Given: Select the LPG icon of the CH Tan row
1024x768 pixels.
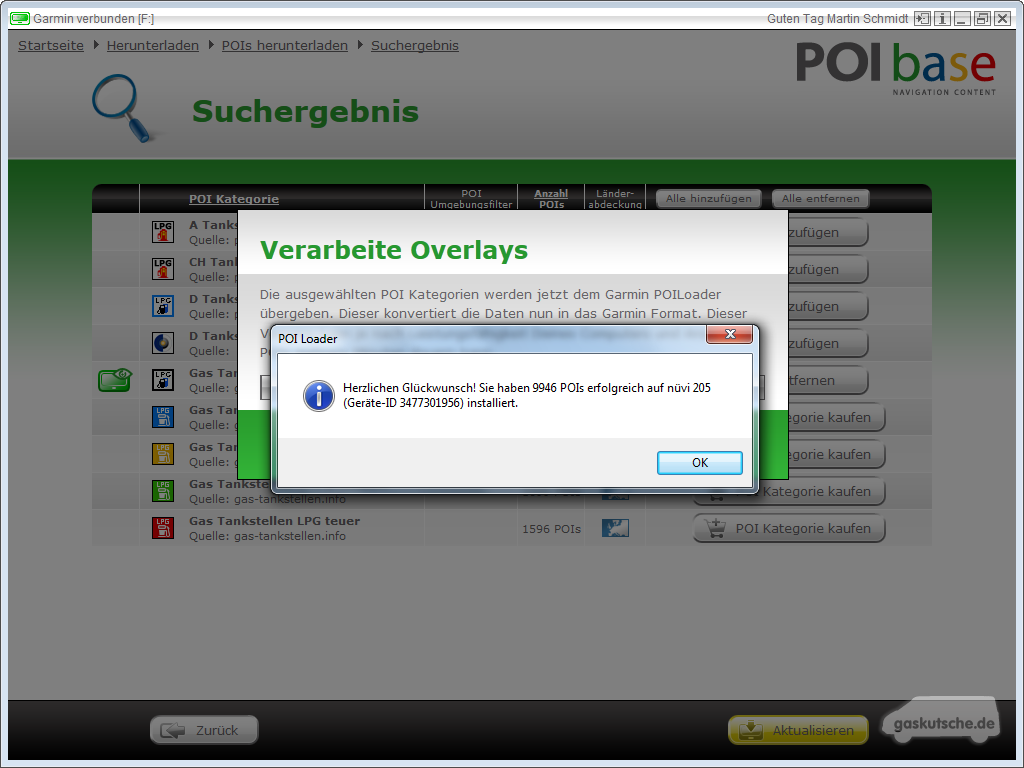Looking at the screenshot, I should pyautogui.click(x=163, y=268).
